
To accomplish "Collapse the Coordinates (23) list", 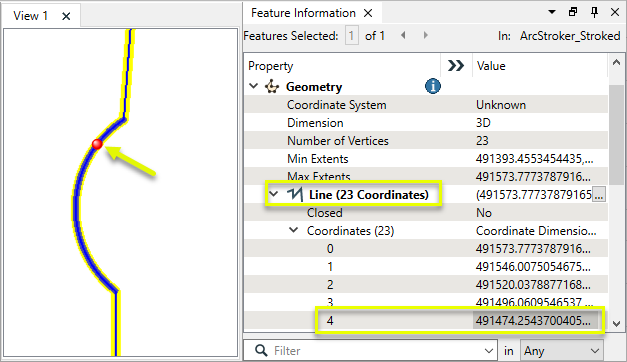I will click(294, 230).
